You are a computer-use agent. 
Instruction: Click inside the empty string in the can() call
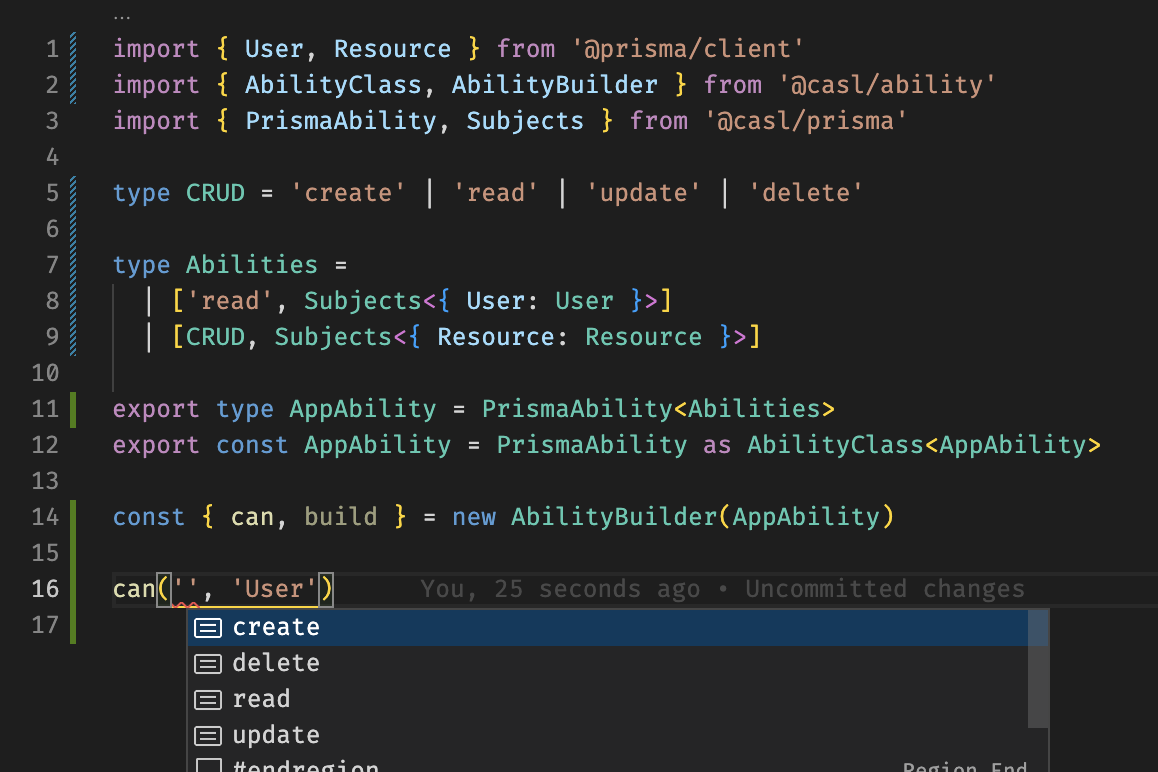pyautogui.click(x=187, y=589)
